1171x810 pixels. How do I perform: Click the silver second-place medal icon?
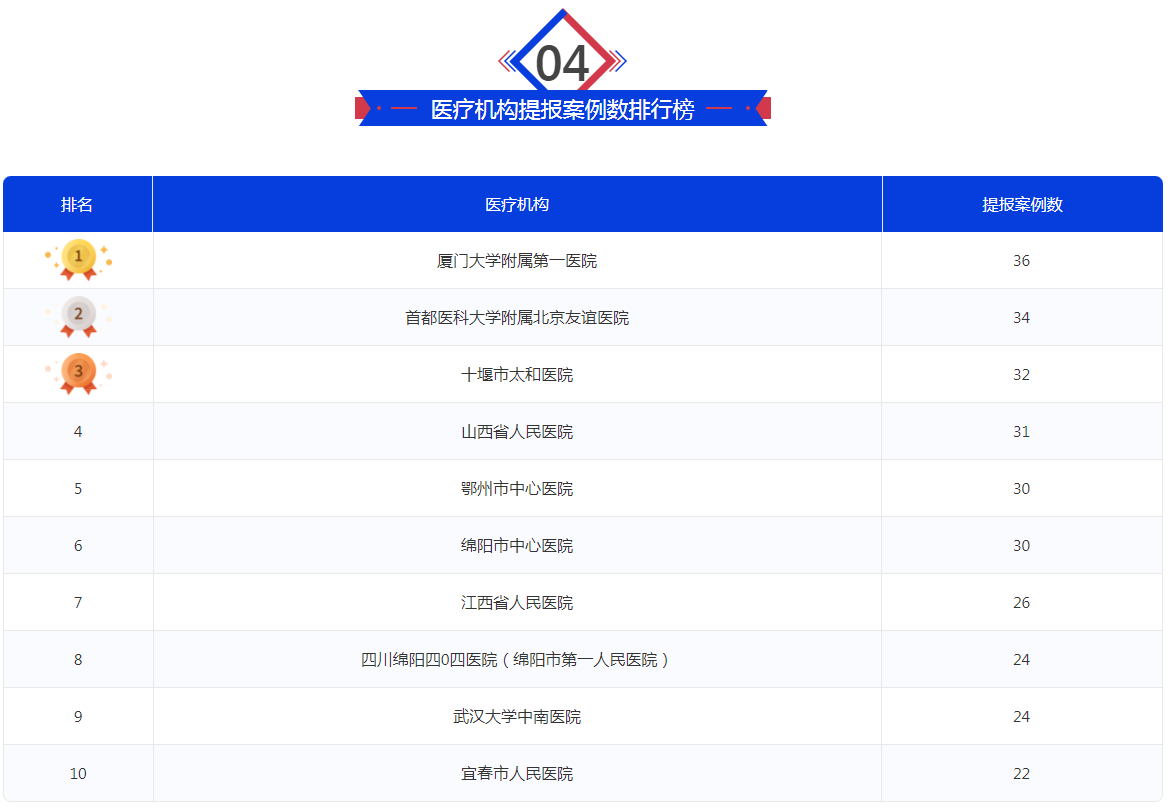click(78, 316)
